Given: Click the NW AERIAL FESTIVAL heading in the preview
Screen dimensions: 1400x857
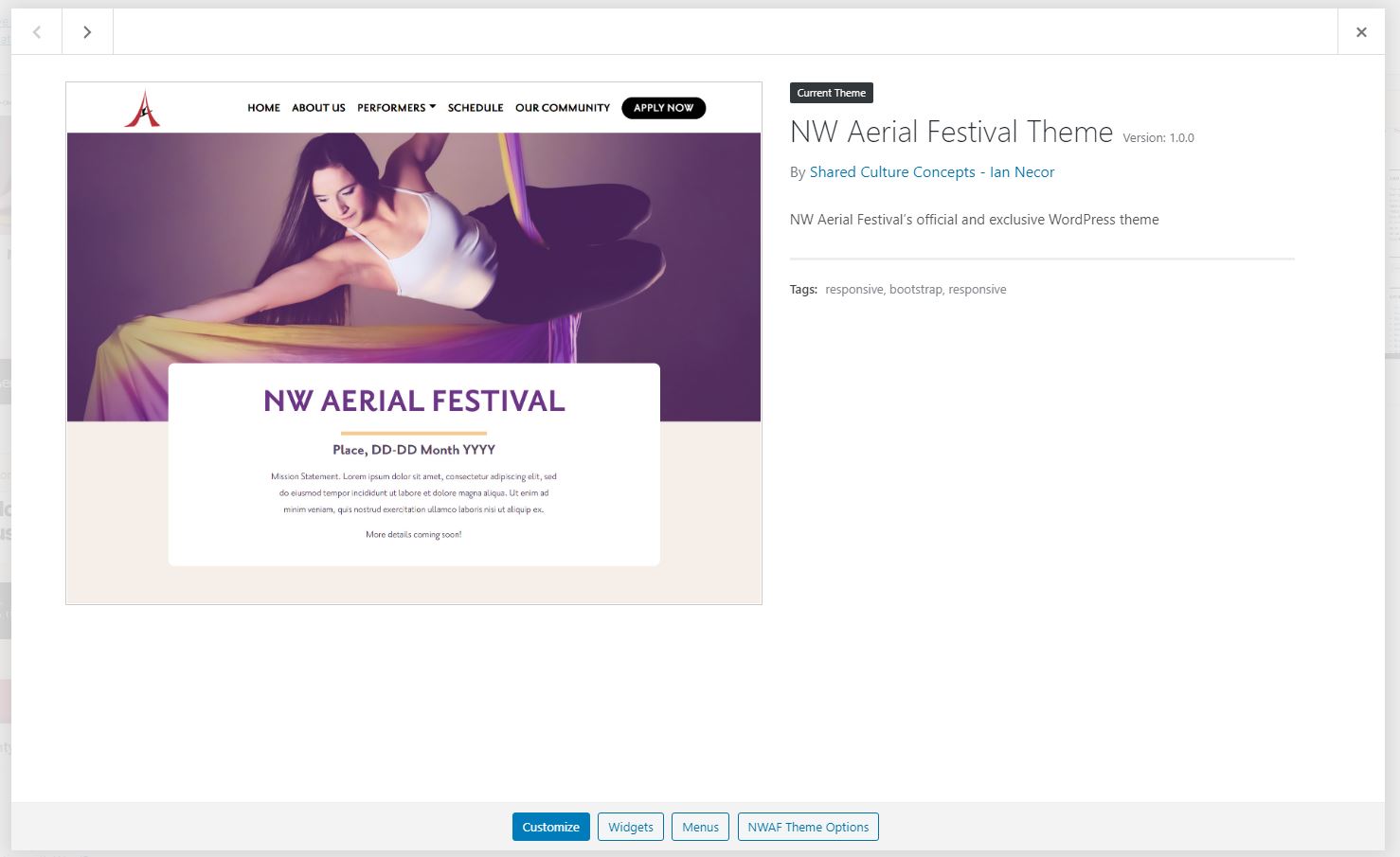Looking at the screenshot, I should click(x=414, y=402).
